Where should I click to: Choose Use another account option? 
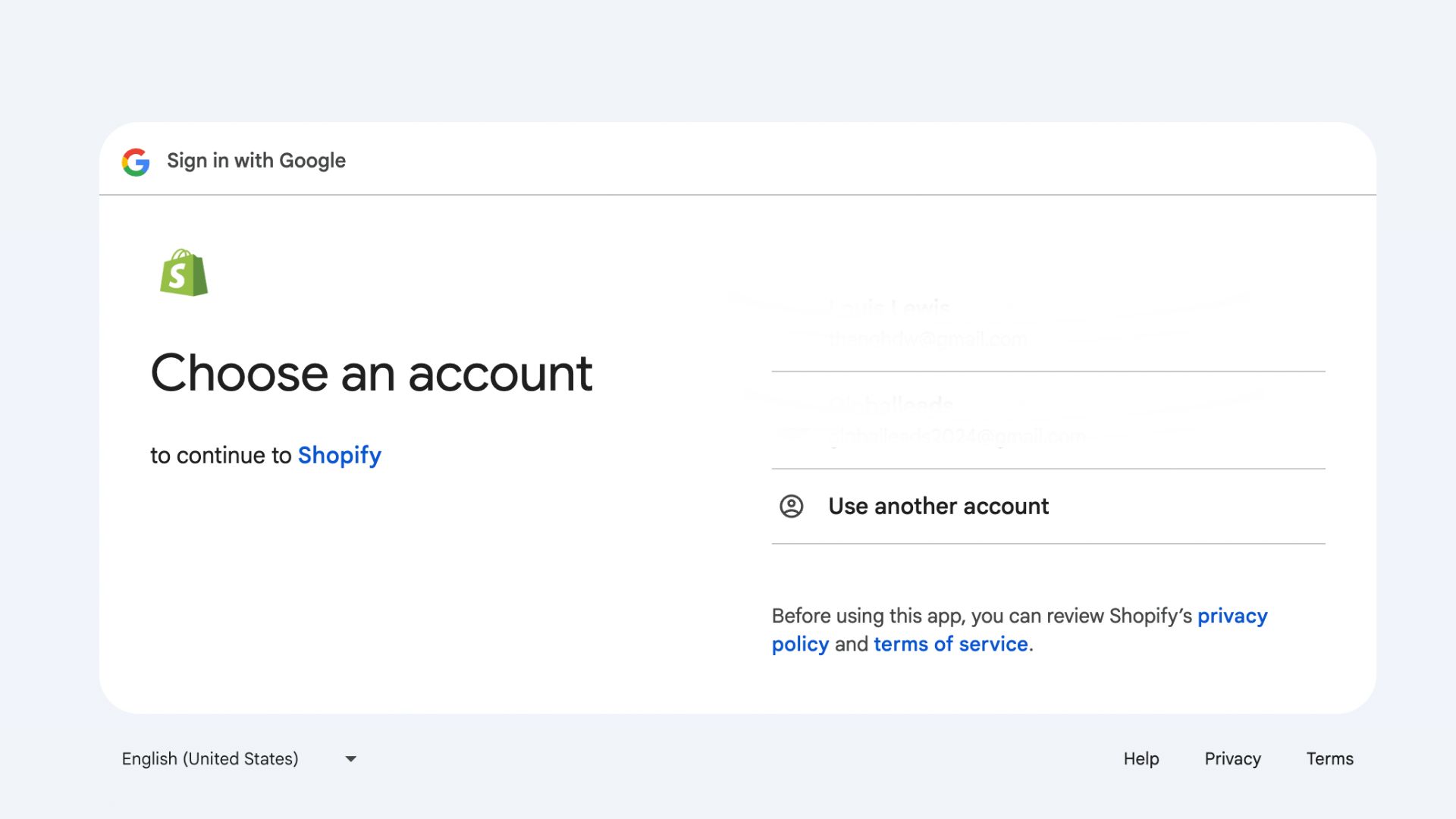pyautogui.click(x=1048, y=507)
